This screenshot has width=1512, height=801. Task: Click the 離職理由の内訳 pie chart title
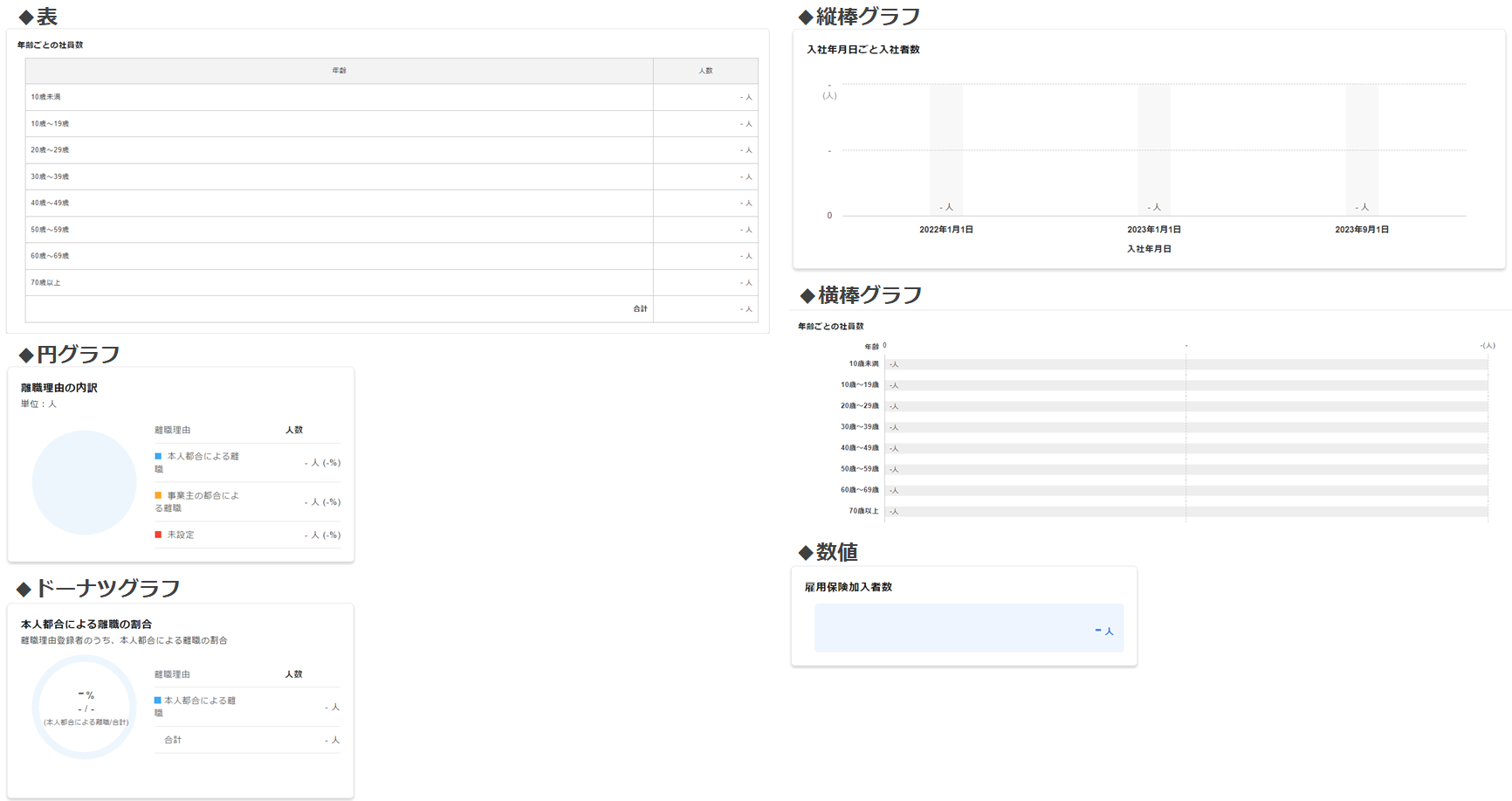coord(59,388)
